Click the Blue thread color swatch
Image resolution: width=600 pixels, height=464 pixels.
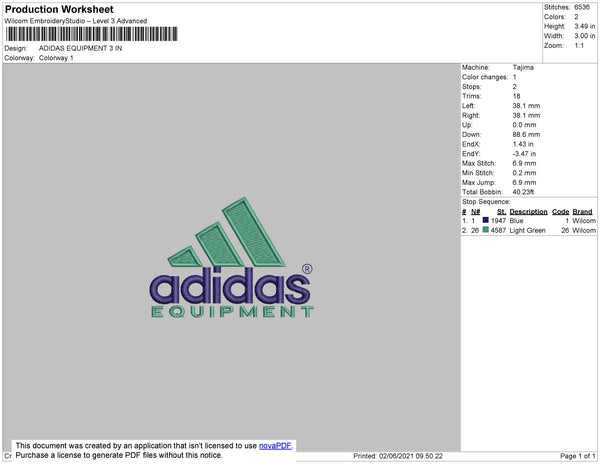(x=486, y=220)
